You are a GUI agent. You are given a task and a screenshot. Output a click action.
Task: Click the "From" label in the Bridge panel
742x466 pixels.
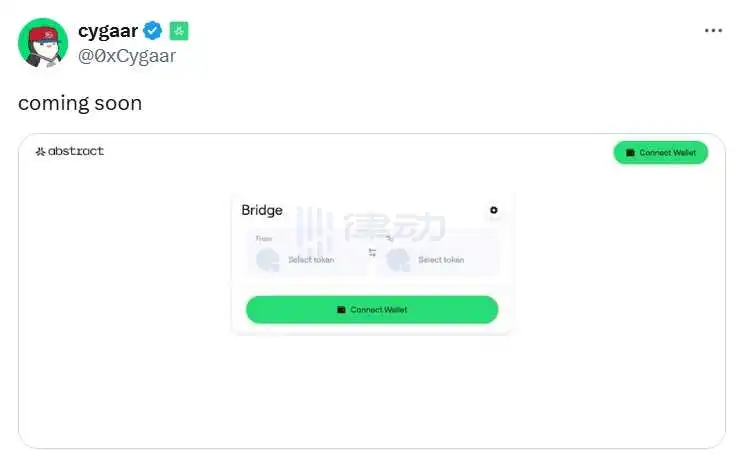(x=264, y=239)
